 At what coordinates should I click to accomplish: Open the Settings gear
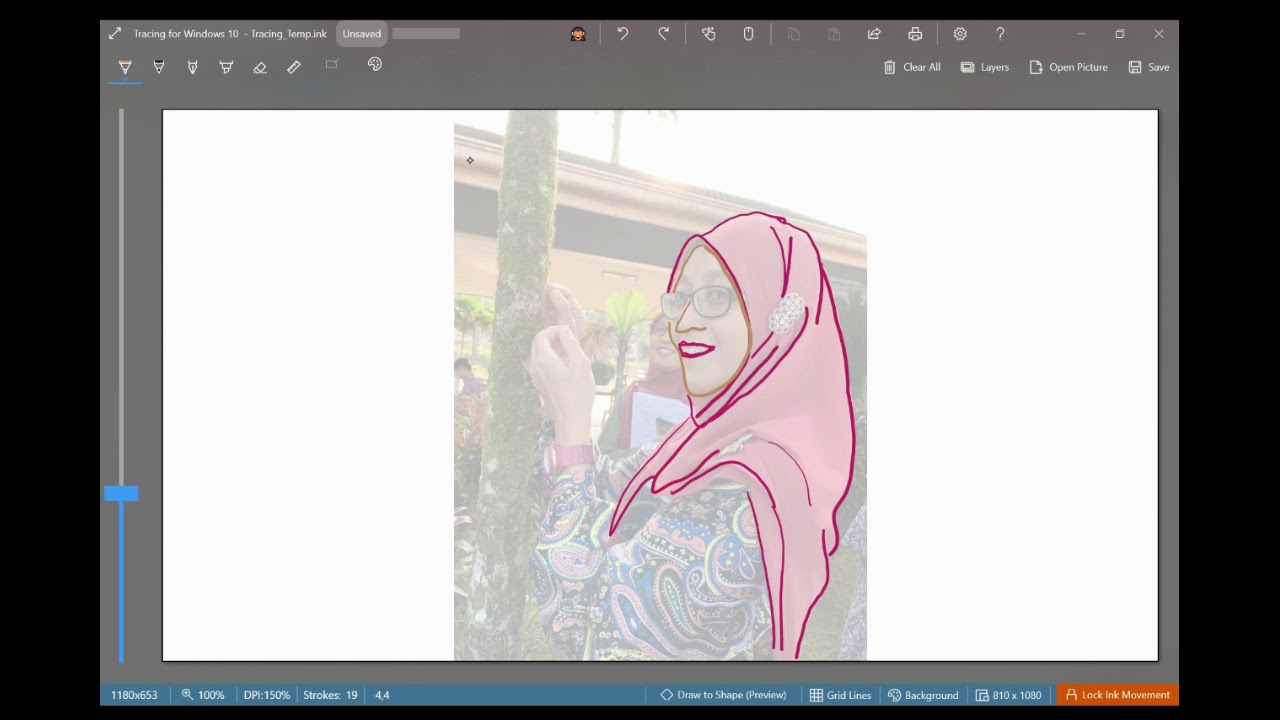(x=960, y=34)
